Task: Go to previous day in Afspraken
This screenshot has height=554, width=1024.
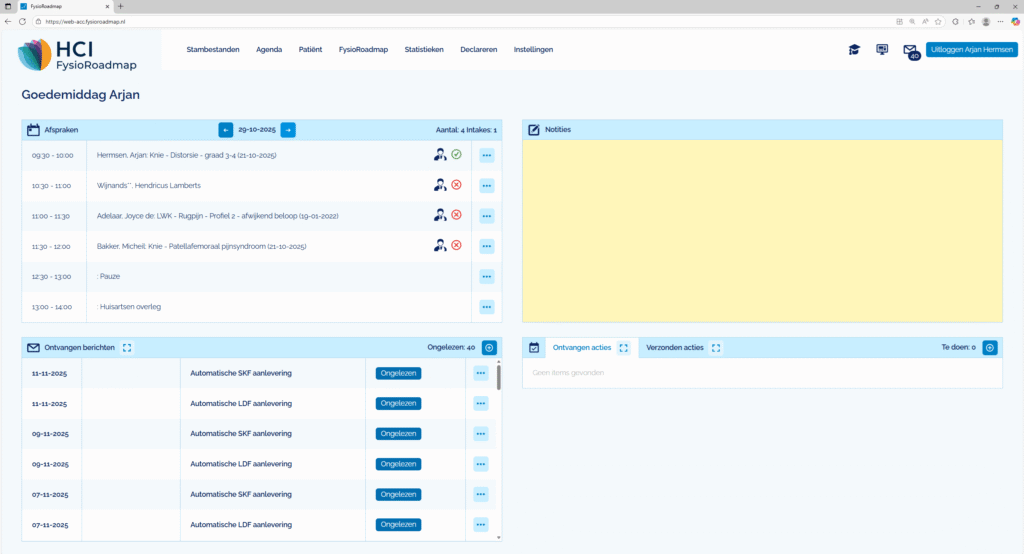Action: coord(226,130)
